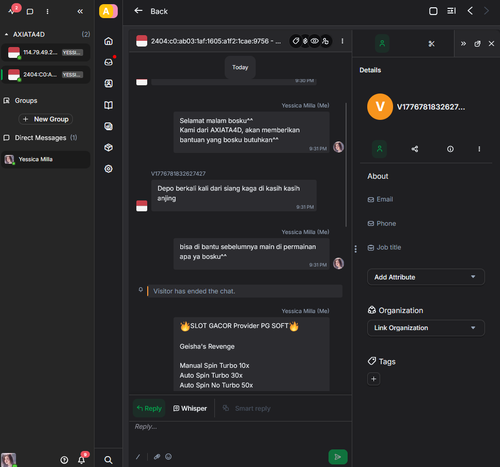Open the Add Attribute dropdown
Viewport: 500px width, 467px height.
[426, 277]
